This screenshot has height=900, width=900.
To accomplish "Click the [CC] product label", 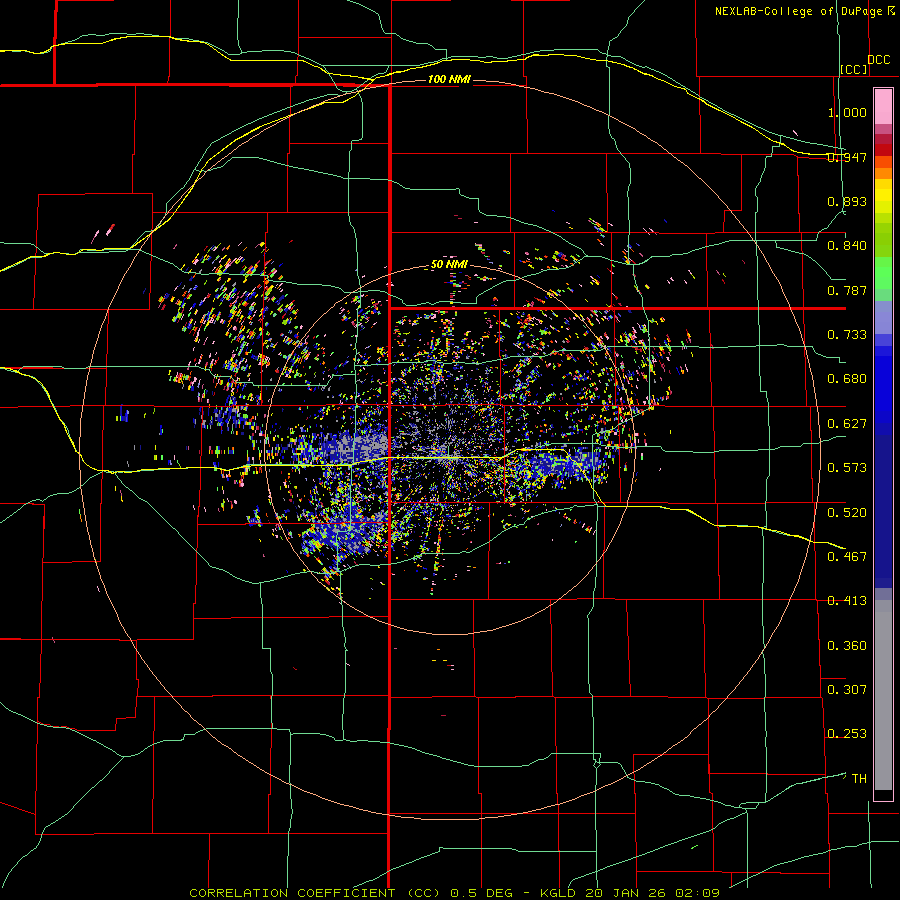I will click(854, 69).
